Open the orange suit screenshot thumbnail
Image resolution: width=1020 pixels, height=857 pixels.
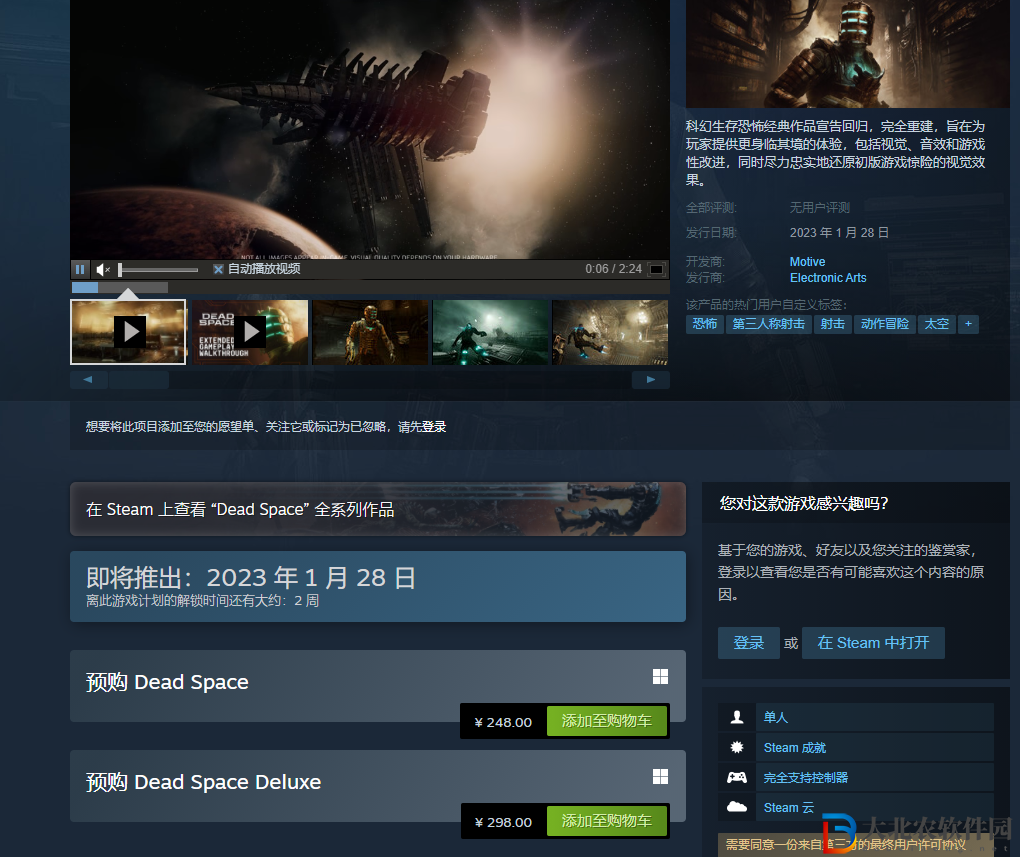370,332
